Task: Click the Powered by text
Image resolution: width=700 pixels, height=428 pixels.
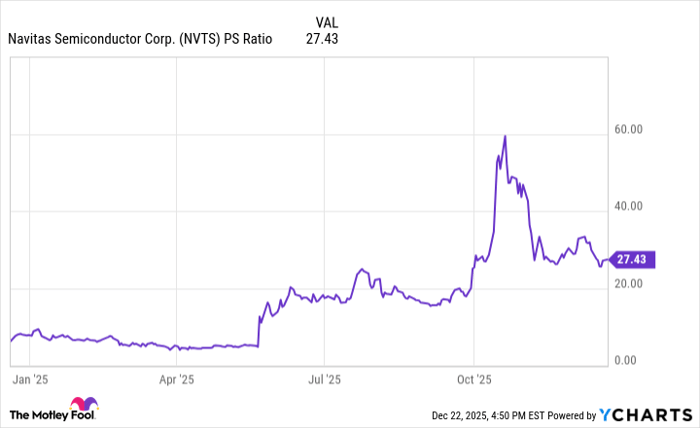Action: tap(572, 416)
